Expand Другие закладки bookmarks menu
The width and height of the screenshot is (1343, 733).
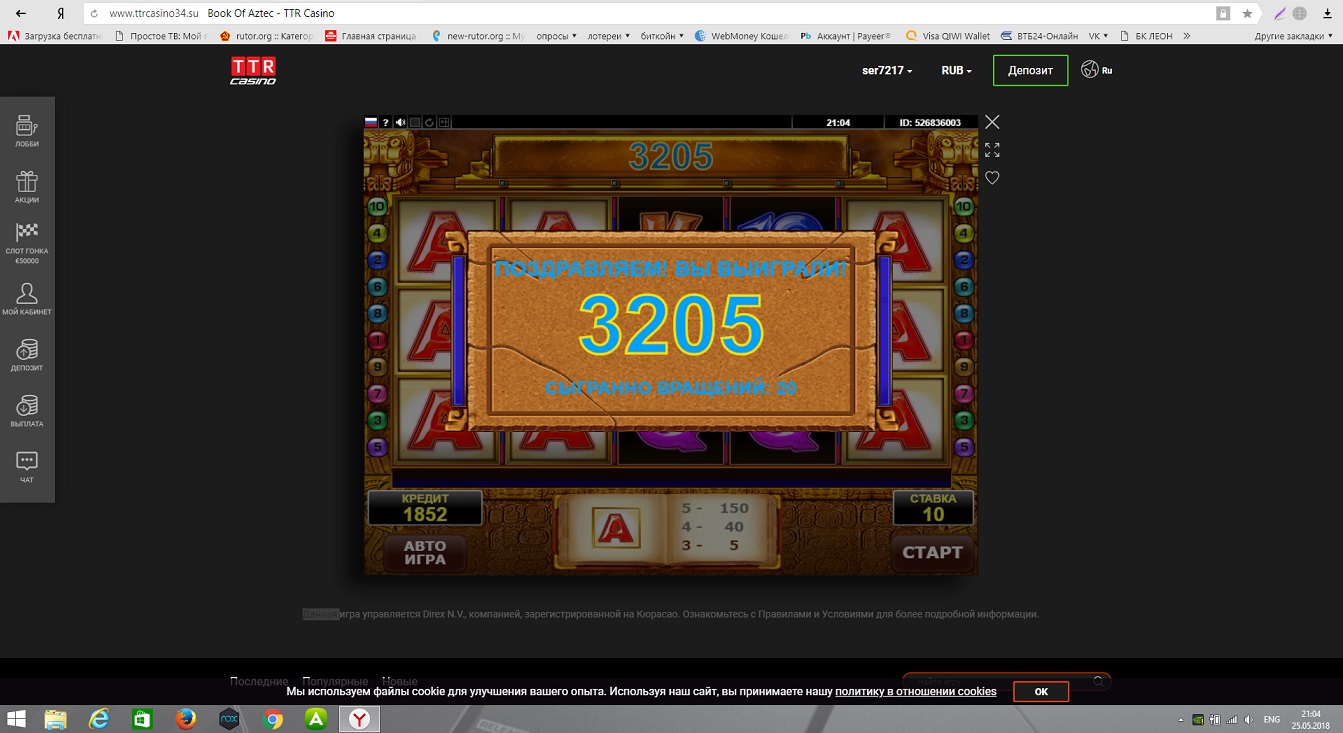(1294, 36)
